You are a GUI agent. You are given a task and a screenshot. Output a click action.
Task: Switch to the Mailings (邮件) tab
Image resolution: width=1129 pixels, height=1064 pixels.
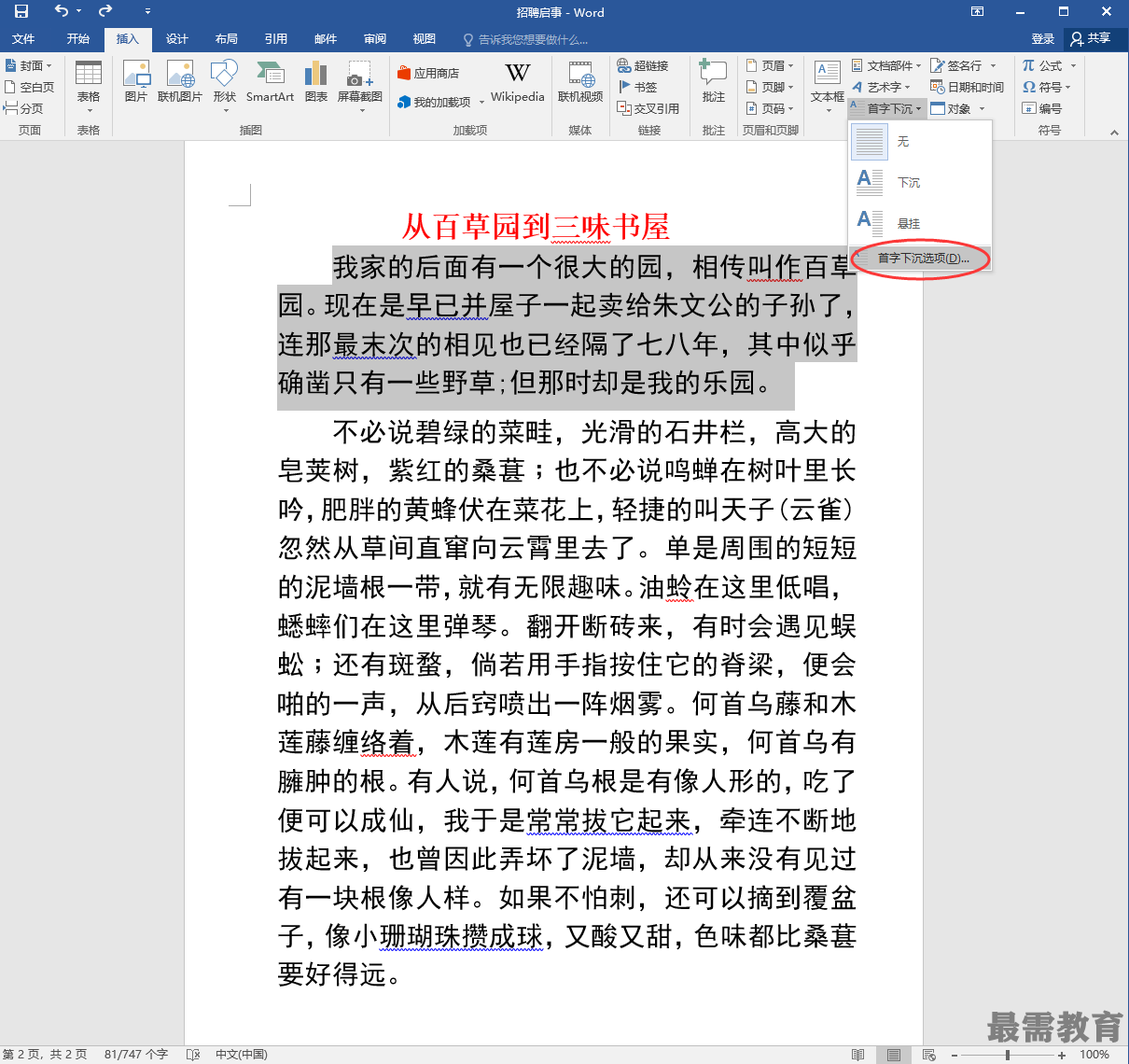(326, 38)
